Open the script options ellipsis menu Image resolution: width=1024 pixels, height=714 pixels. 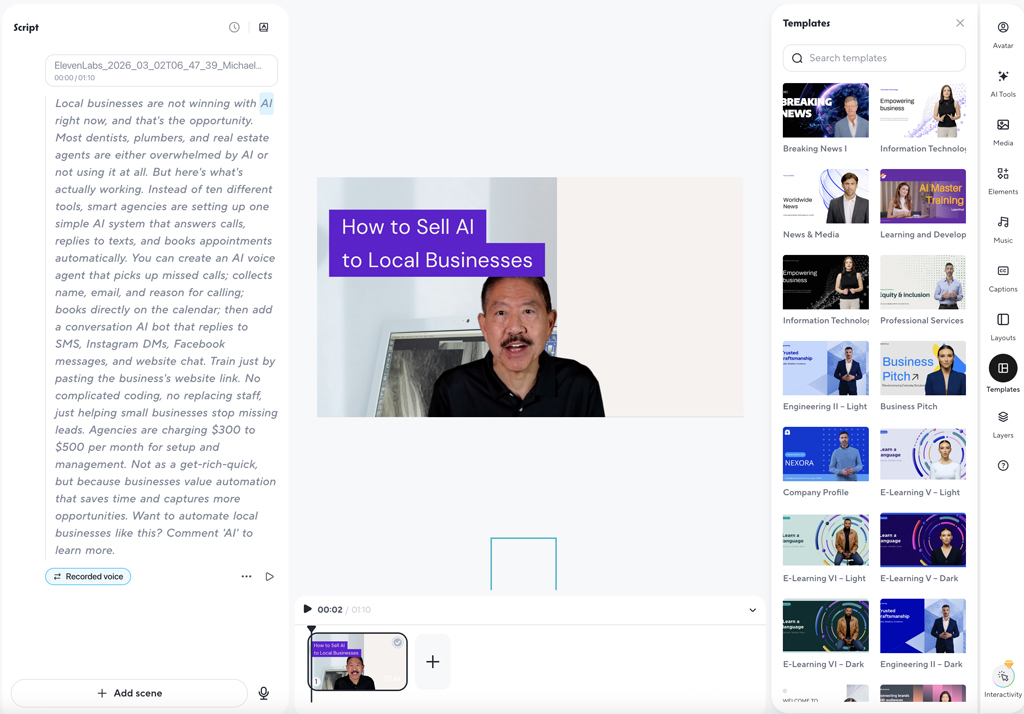coord(246,577)
